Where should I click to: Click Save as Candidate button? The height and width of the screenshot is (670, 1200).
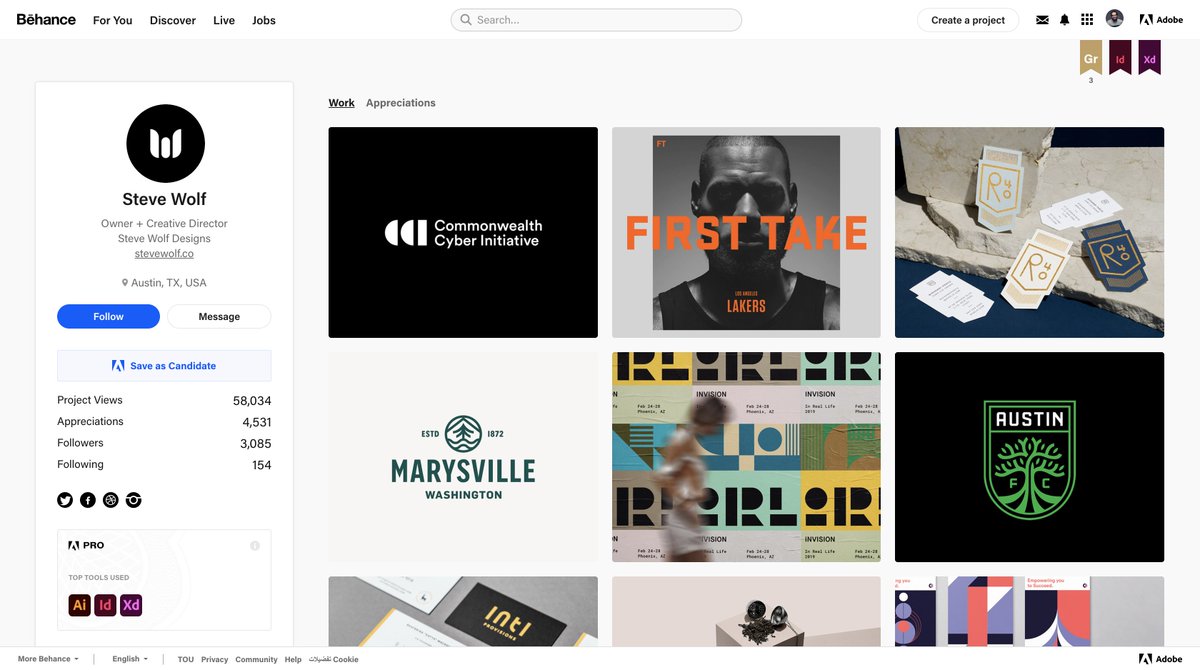tap(164, 366)
